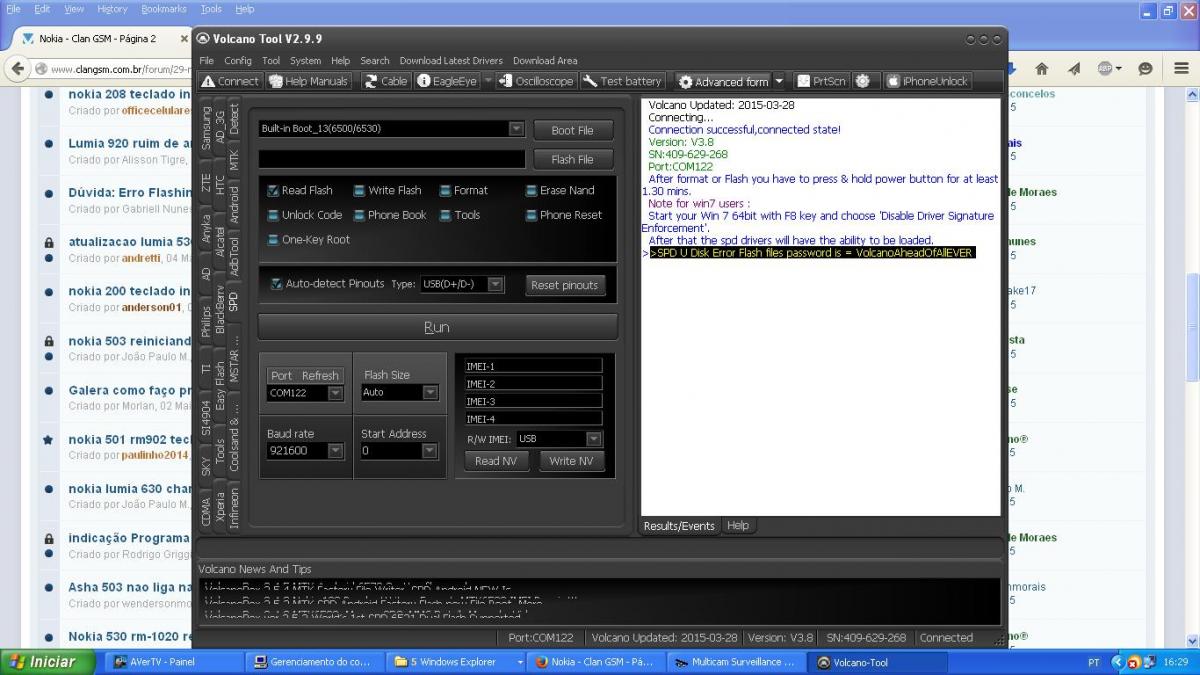Enable the Phone Reset checkbox
Screen dimensions: 1200x675
click(531, 215)
